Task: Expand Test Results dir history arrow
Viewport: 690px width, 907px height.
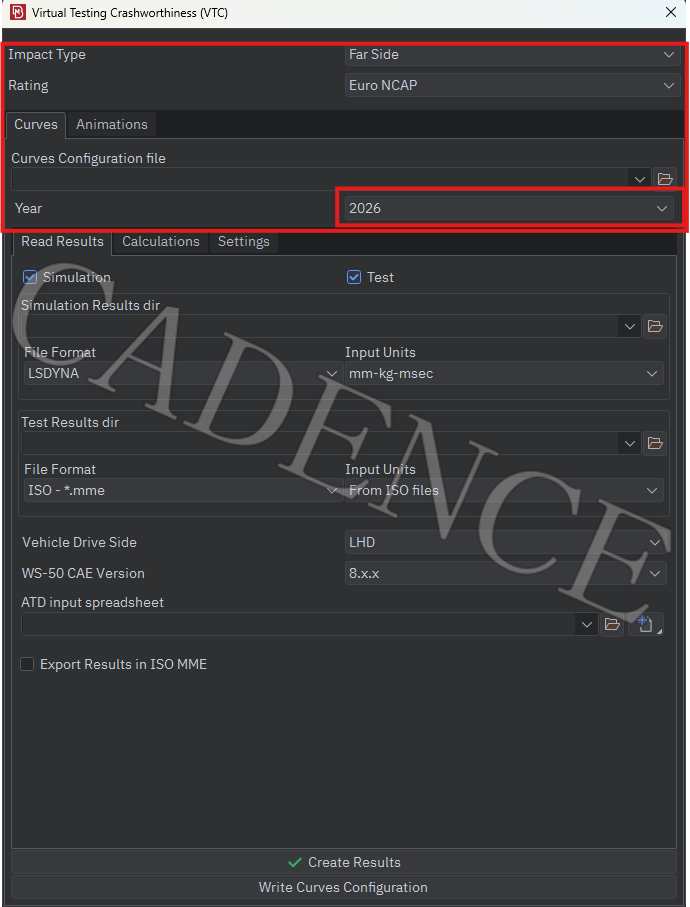Action: click(630, 444)
